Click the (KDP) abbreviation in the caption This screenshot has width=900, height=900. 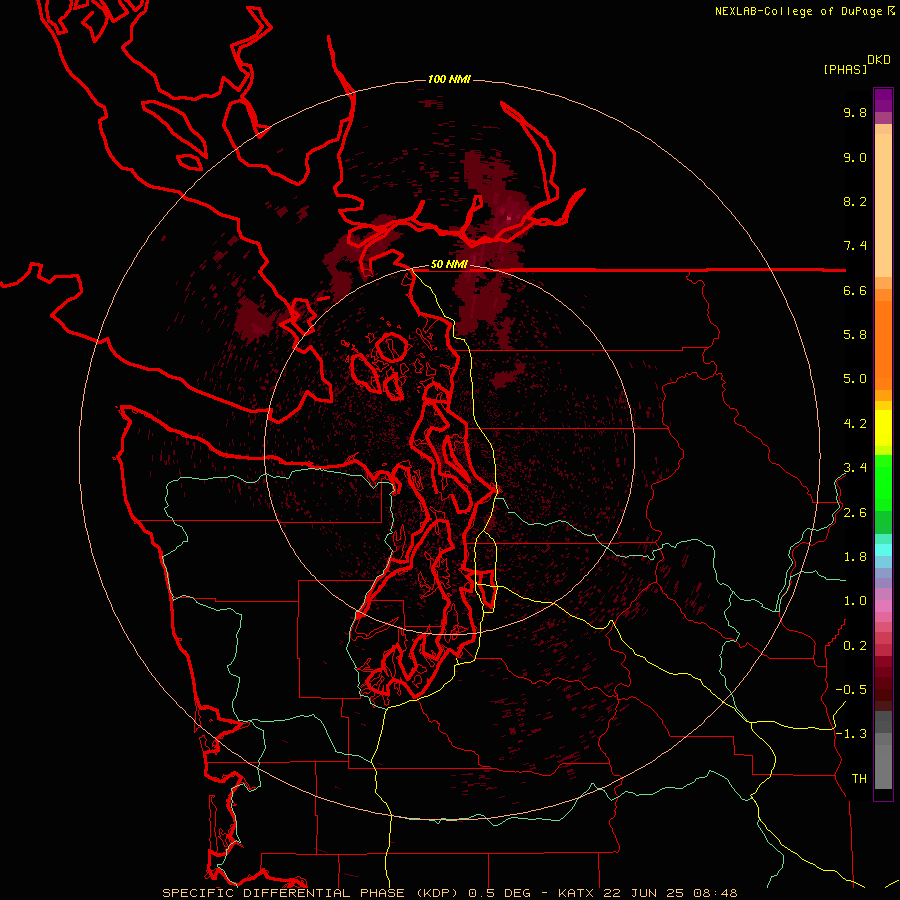coord(439,893)
